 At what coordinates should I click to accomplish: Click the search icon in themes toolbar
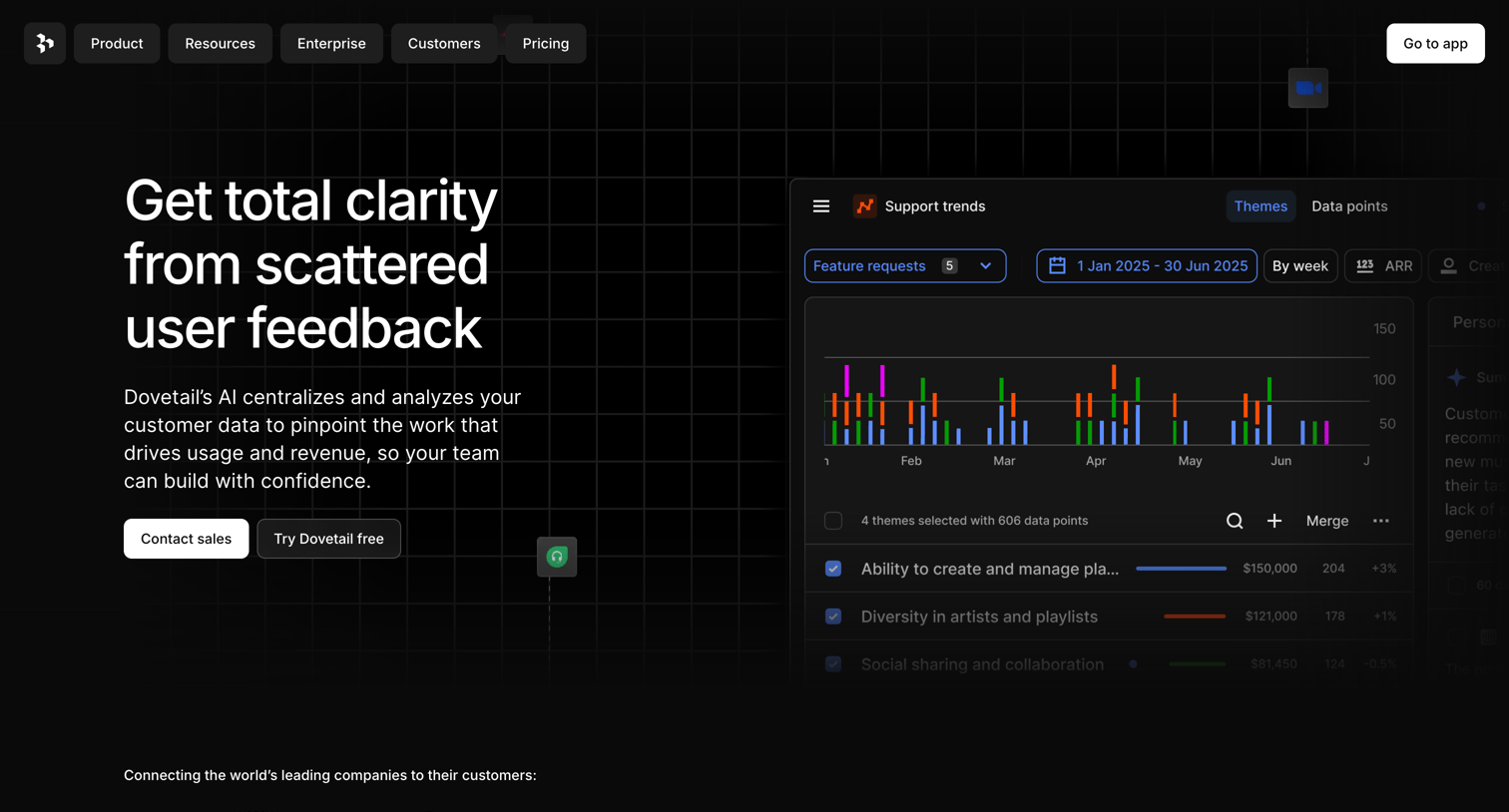[1235, 521]
